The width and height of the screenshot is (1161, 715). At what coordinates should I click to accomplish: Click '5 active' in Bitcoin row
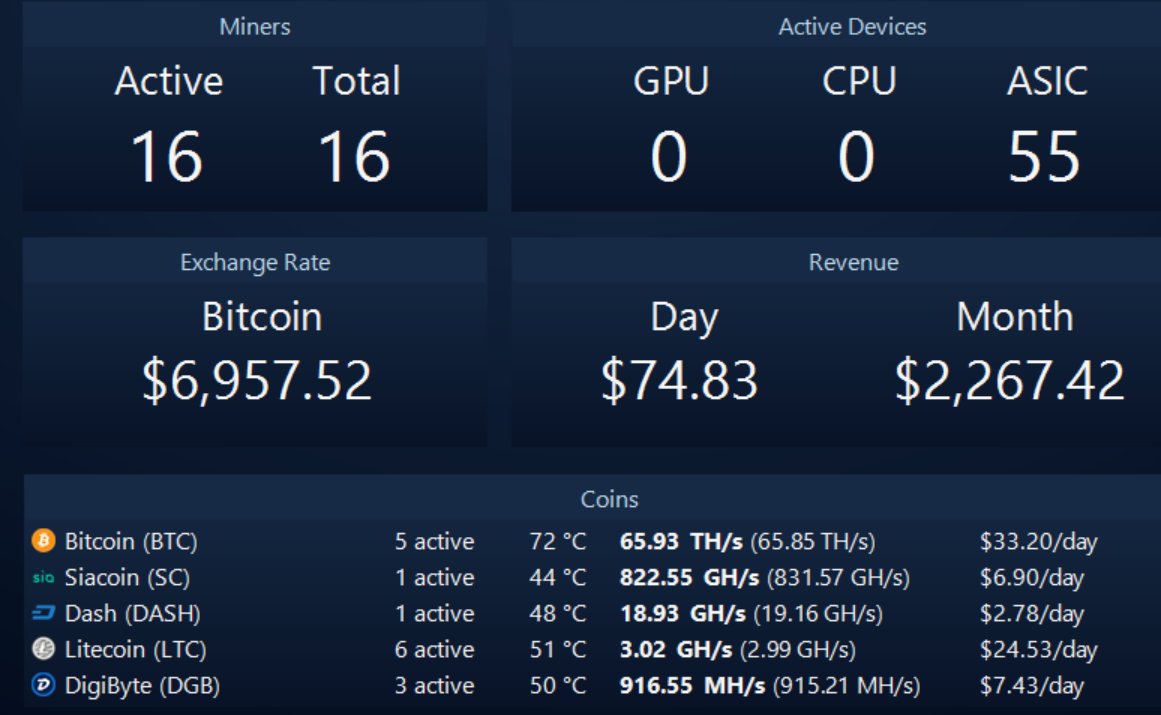click(x=435, y=542)
